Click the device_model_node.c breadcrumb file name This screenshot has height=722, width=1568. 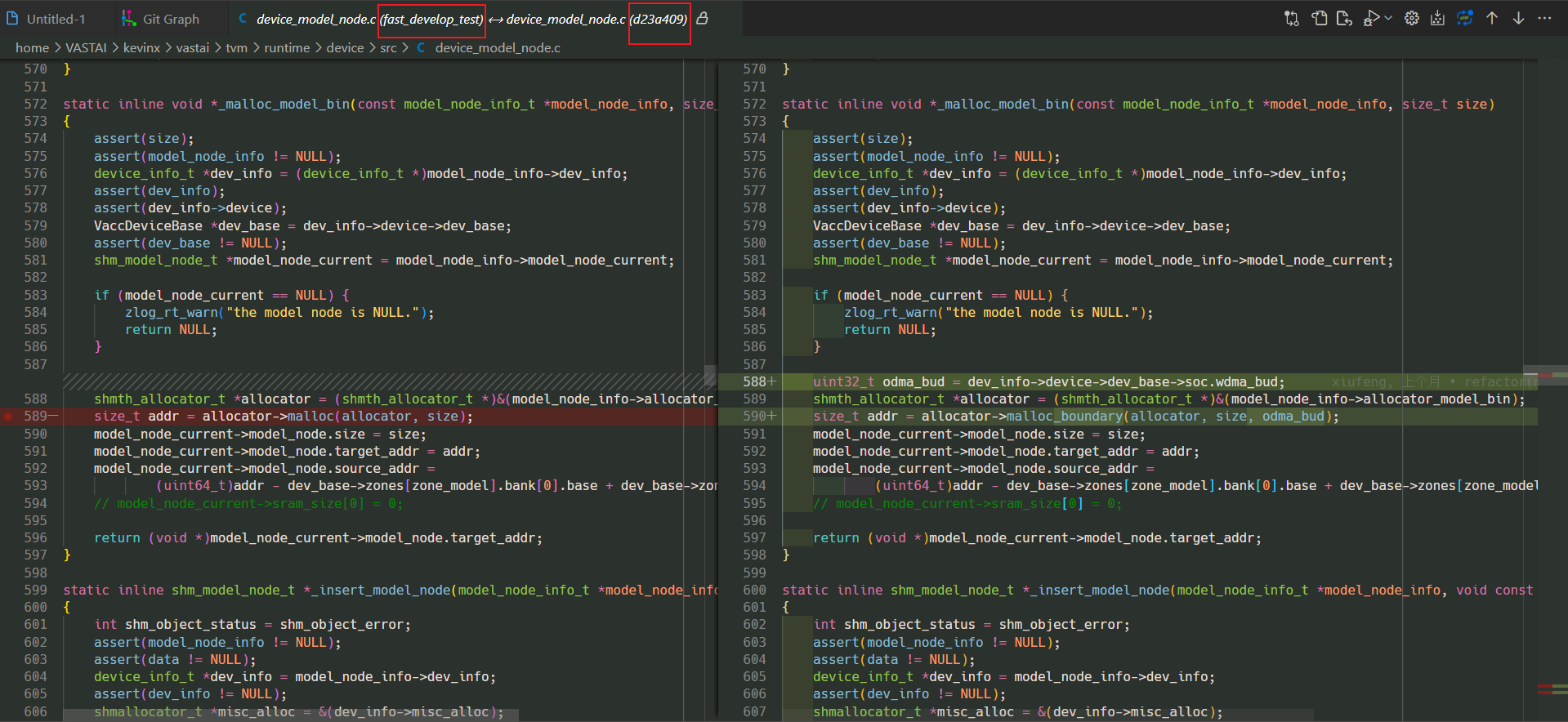(498, 48)
